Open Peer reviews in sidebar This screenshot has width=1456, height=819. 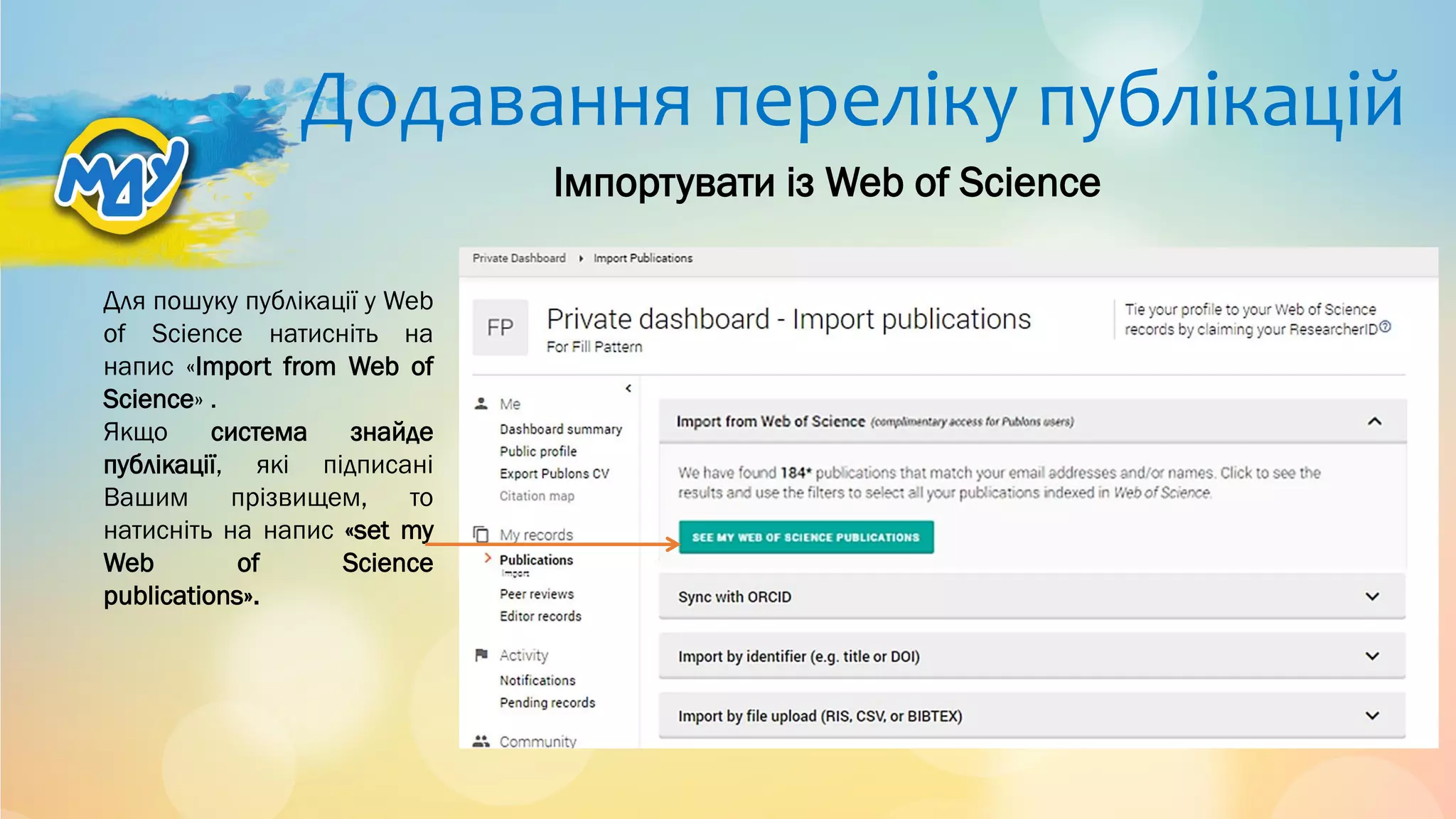(x=537, y=594)
